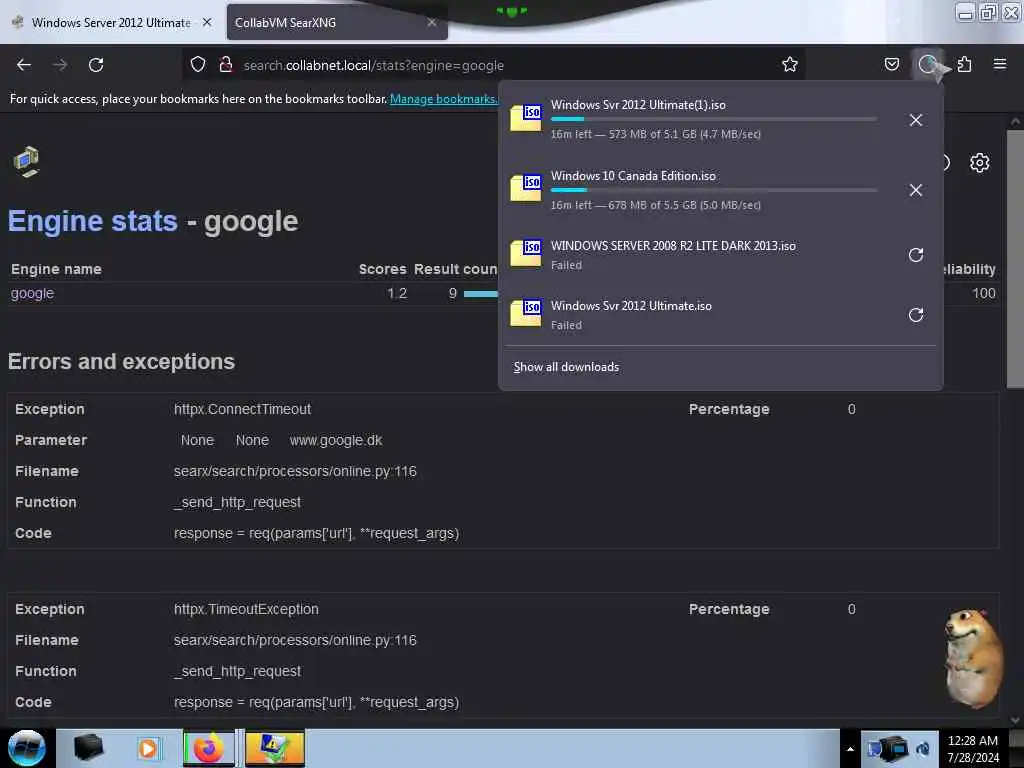Viewport: 1024px width, 768px height.
Task: Click the taskbar clock showing 12:28 AM
Action: point(972,749)
